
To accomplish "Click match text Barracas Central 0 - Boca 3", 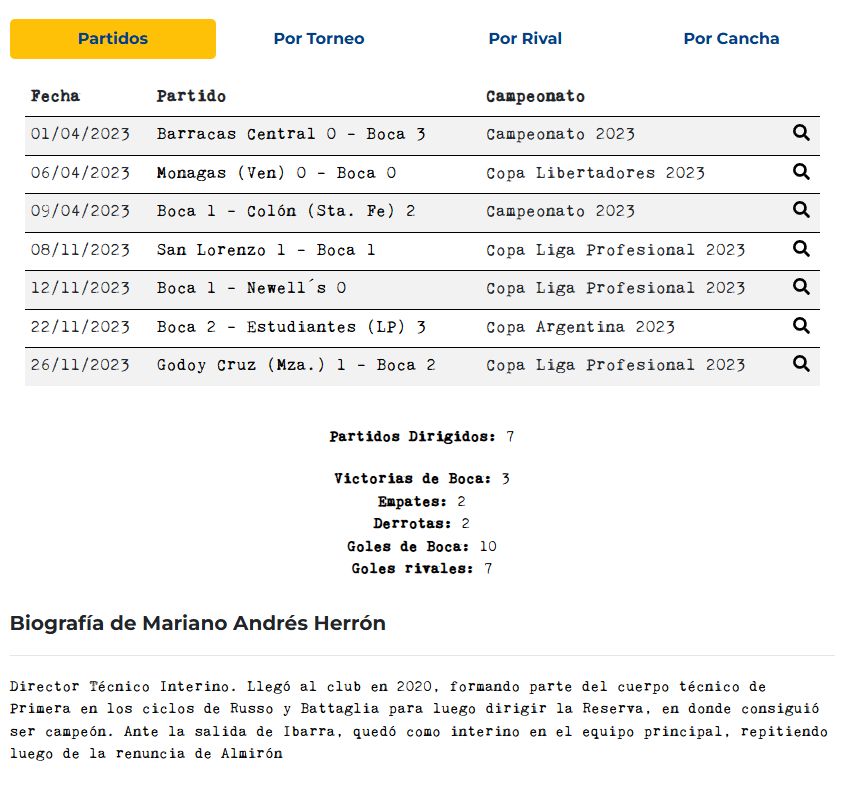I will pos(291,134).
